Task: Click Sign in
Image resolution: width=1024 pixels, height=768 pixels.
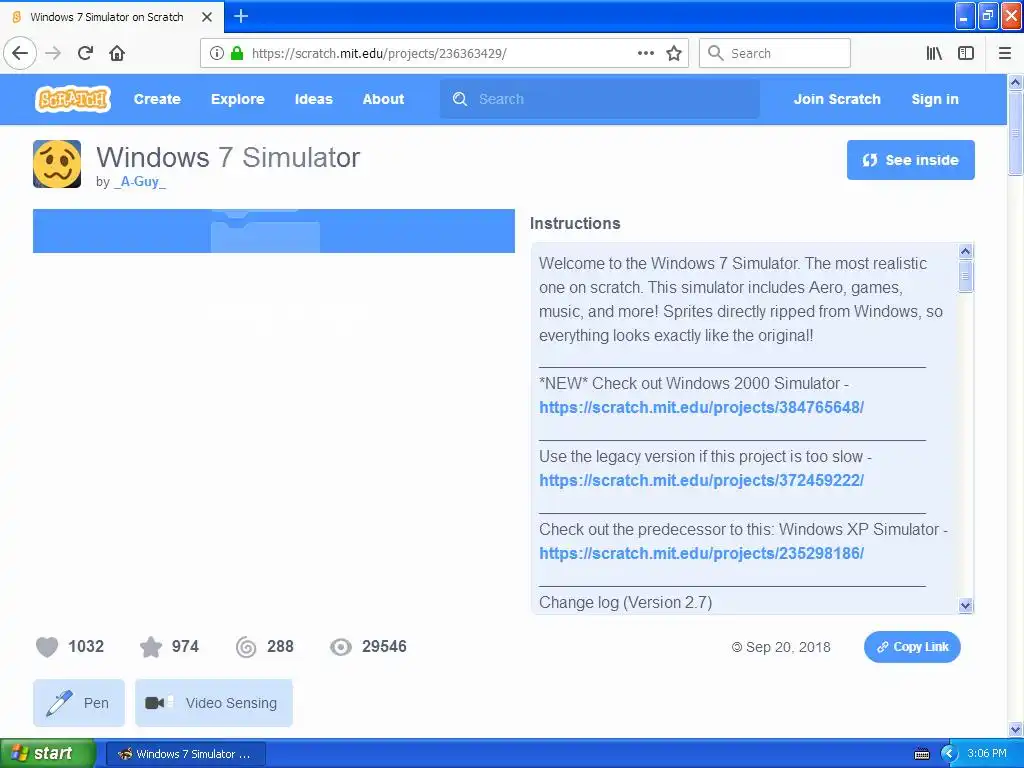Action: pyautogui.click(x=935, y=99)
